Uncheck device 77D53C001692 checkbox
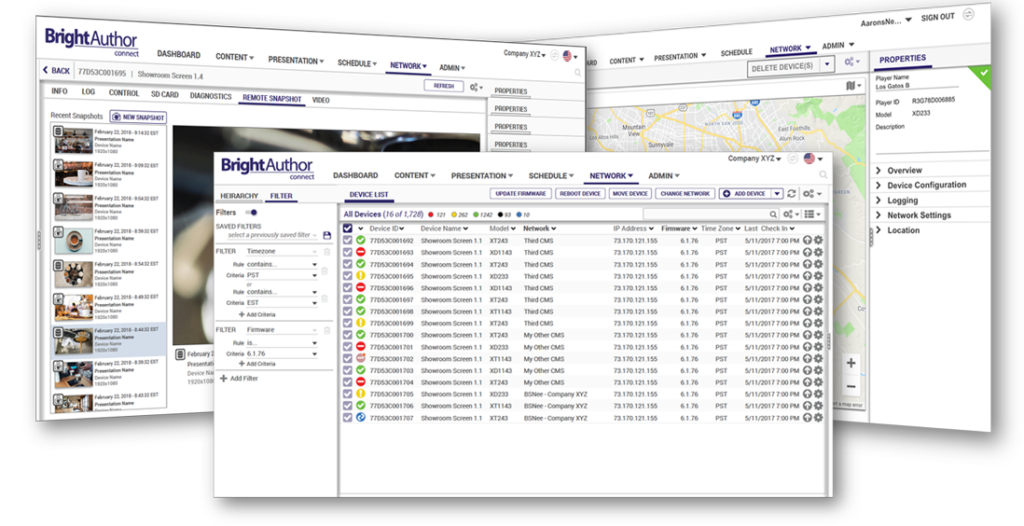This screenshot has height=526, width=1024. click(x=347, y=240)
